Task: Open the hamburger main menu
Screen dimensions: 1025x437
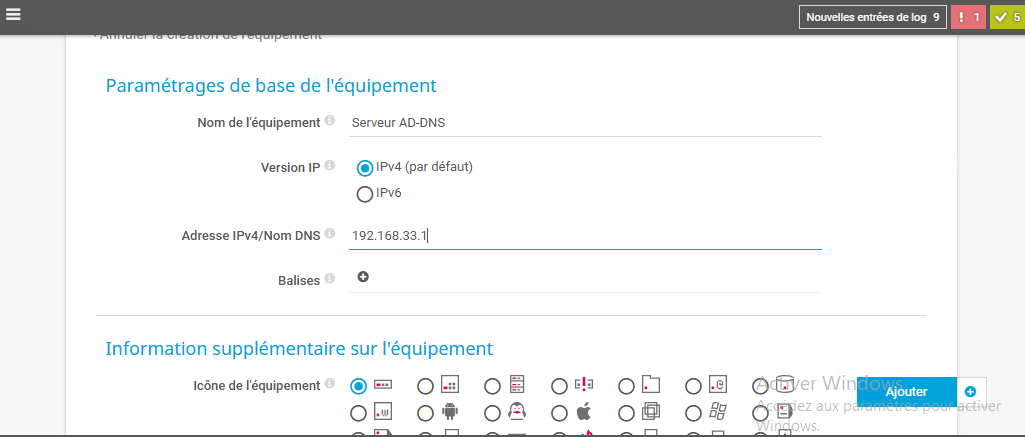Action: (13, 13)
